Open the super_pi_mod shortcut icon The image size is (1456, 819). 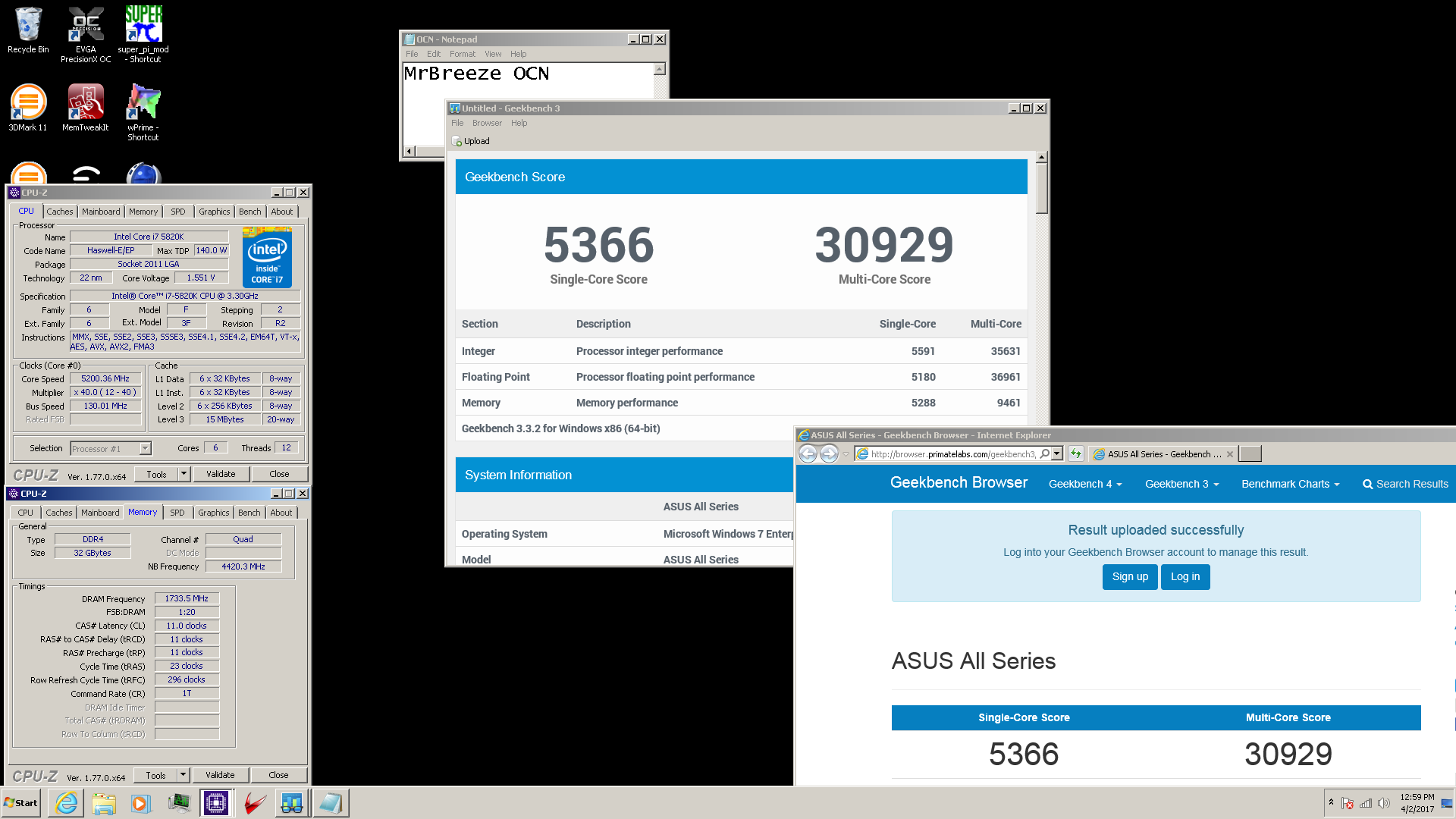pyautogui.click(x=143, y=34)
